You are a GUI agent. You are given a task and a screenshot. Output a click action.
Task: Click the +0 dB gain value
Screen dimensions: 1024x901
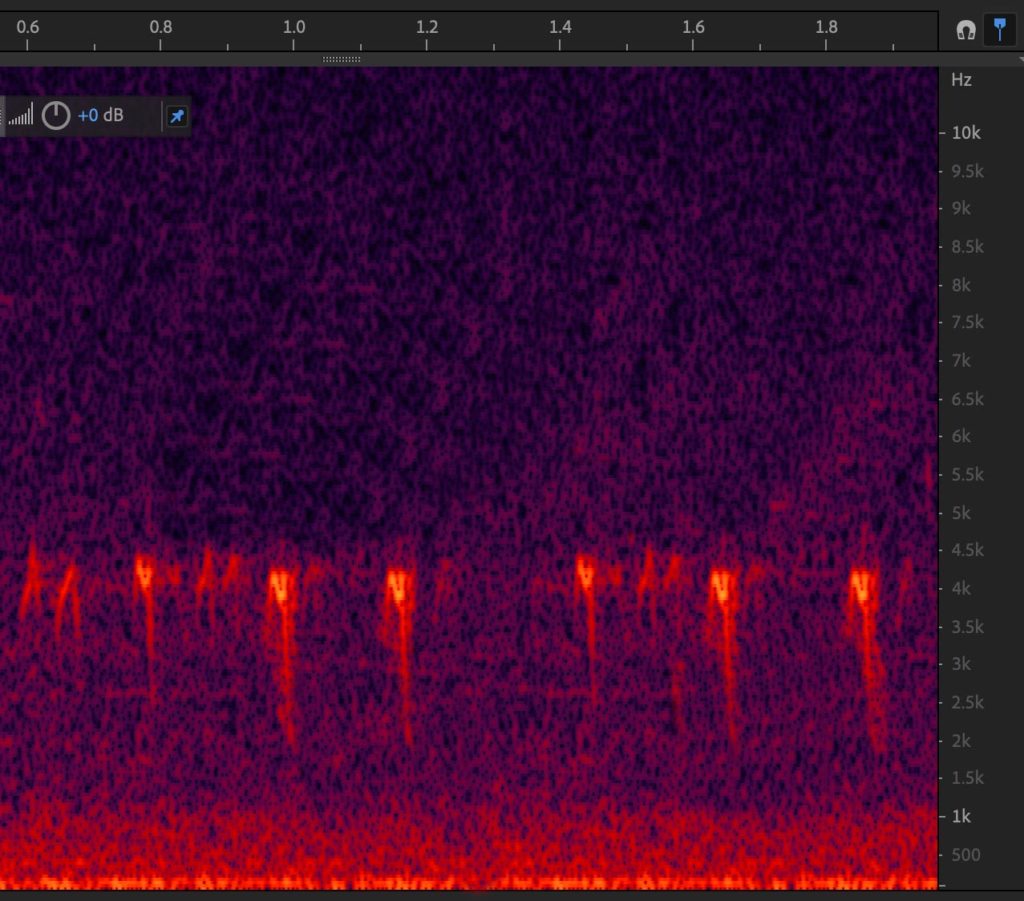[x=100, y=116]
